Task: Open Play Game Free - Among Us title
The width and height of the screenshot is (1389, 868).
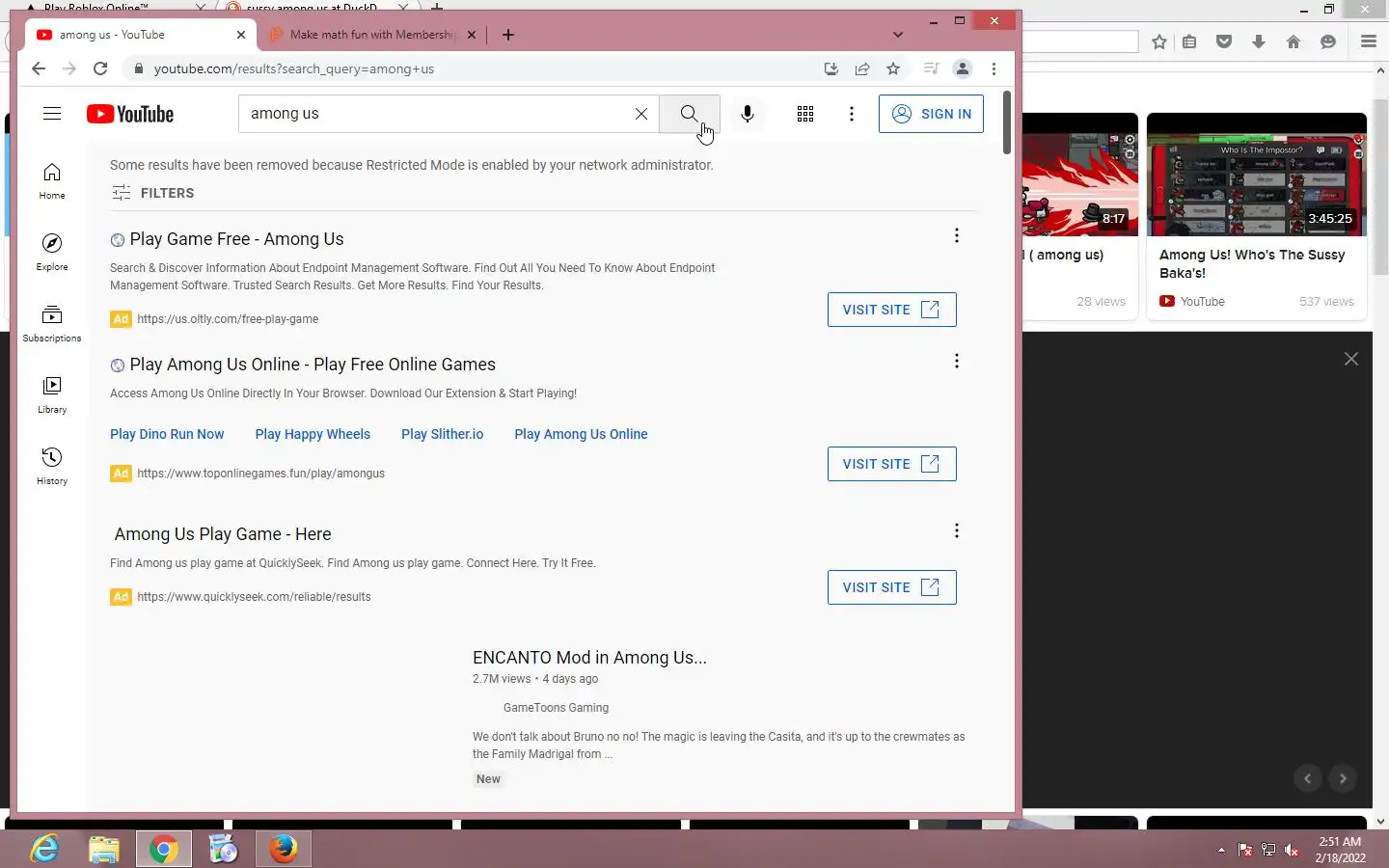Action: [236, 239]
